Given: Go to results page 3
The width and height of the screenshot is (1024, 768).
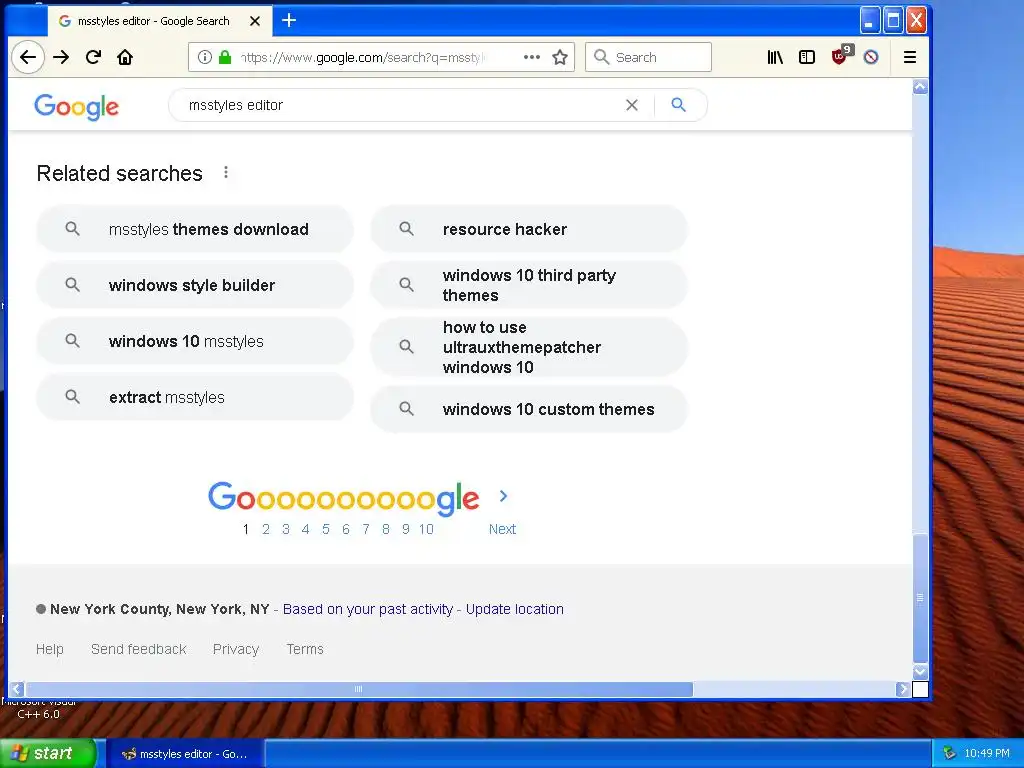Looking at the screenshot, I should [x=285, y=529].
